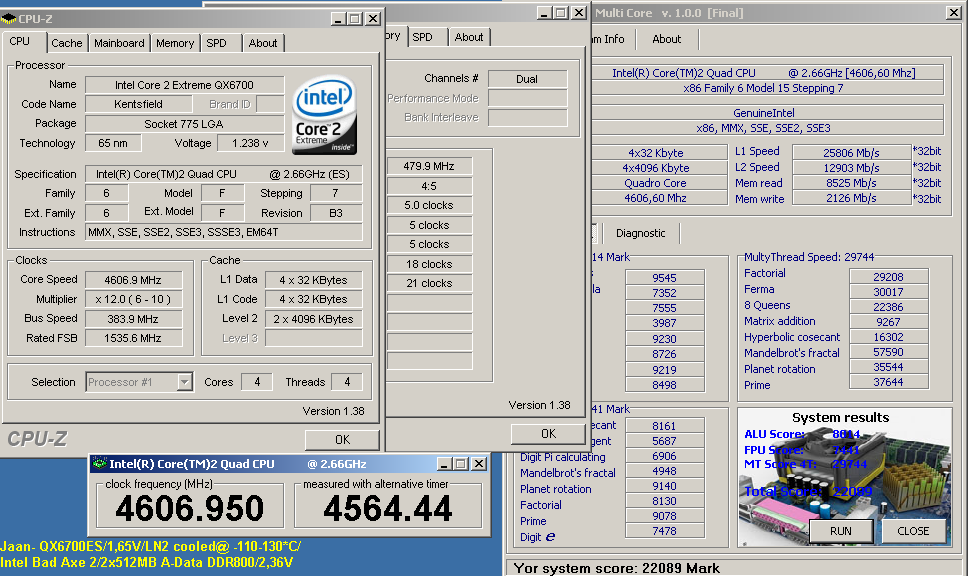The width and height of the screenshot is (968, 576).
Task: Click the Revision value 'B3'
Action: coord(336,213)
